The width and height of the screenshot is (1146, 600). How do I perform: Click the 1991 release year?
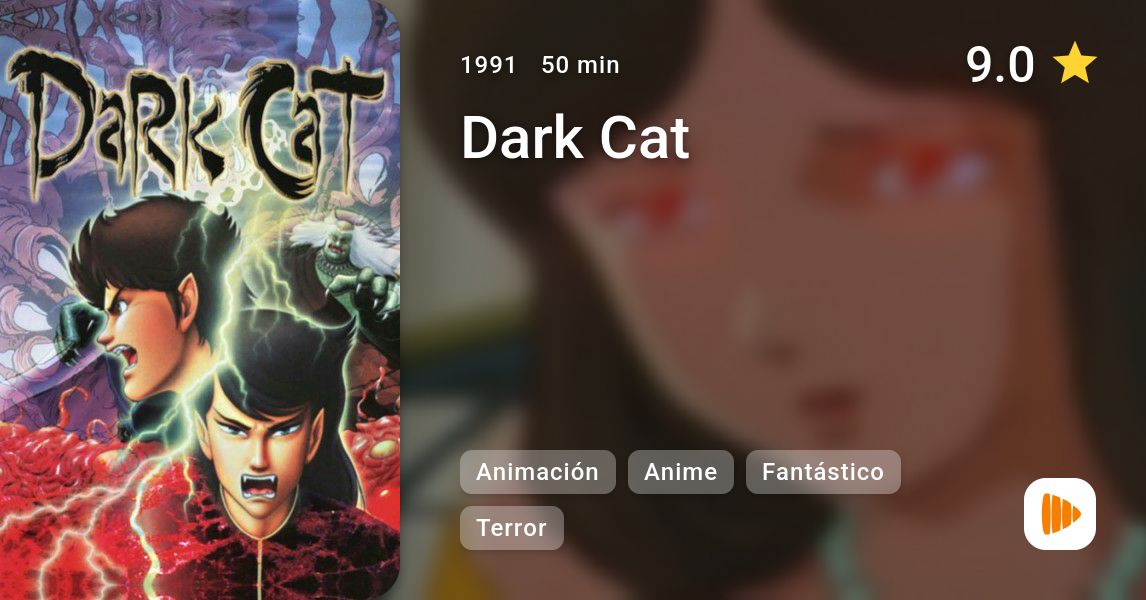click(488, 65)
